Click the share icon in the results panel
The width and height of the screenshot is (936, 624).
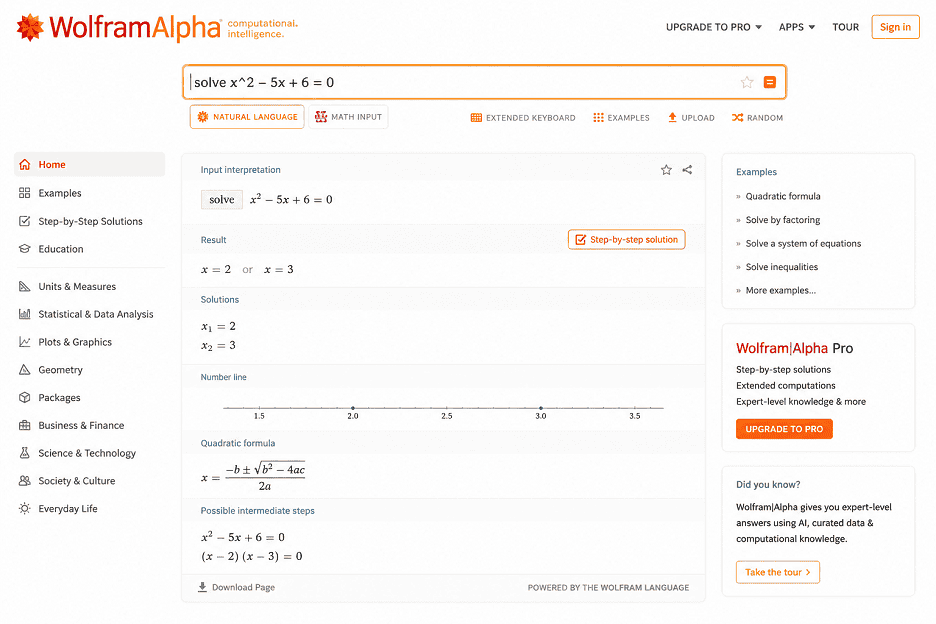687,170
